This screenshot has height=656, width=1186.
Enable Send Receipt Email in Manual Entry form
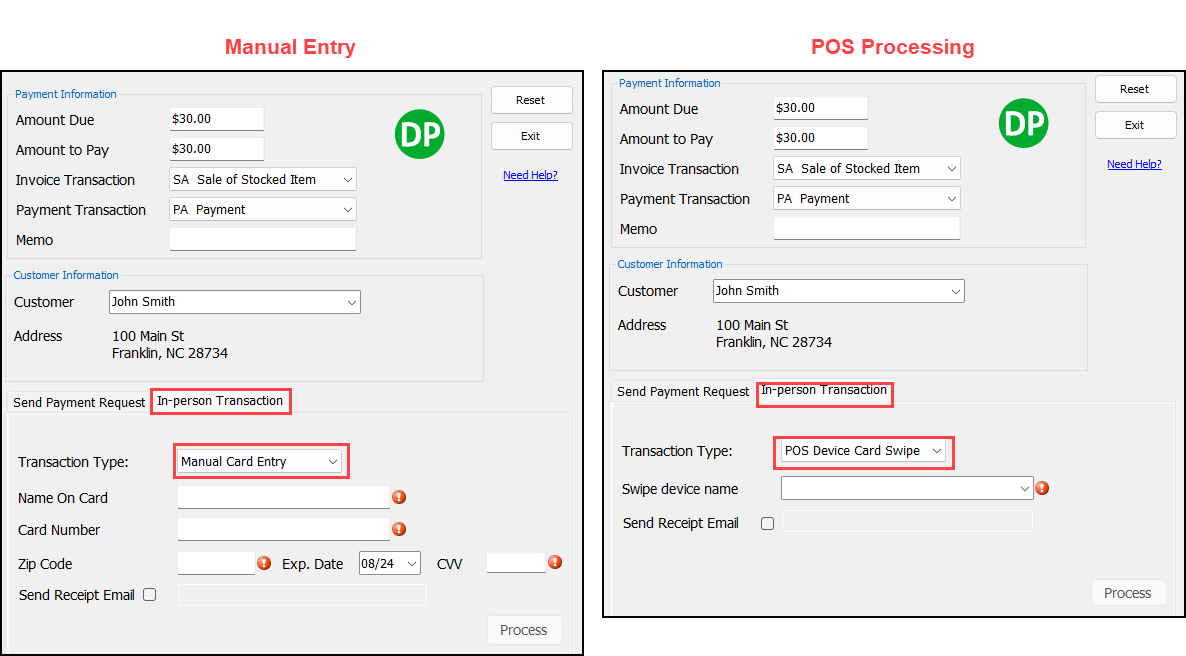tap(149, 594)
